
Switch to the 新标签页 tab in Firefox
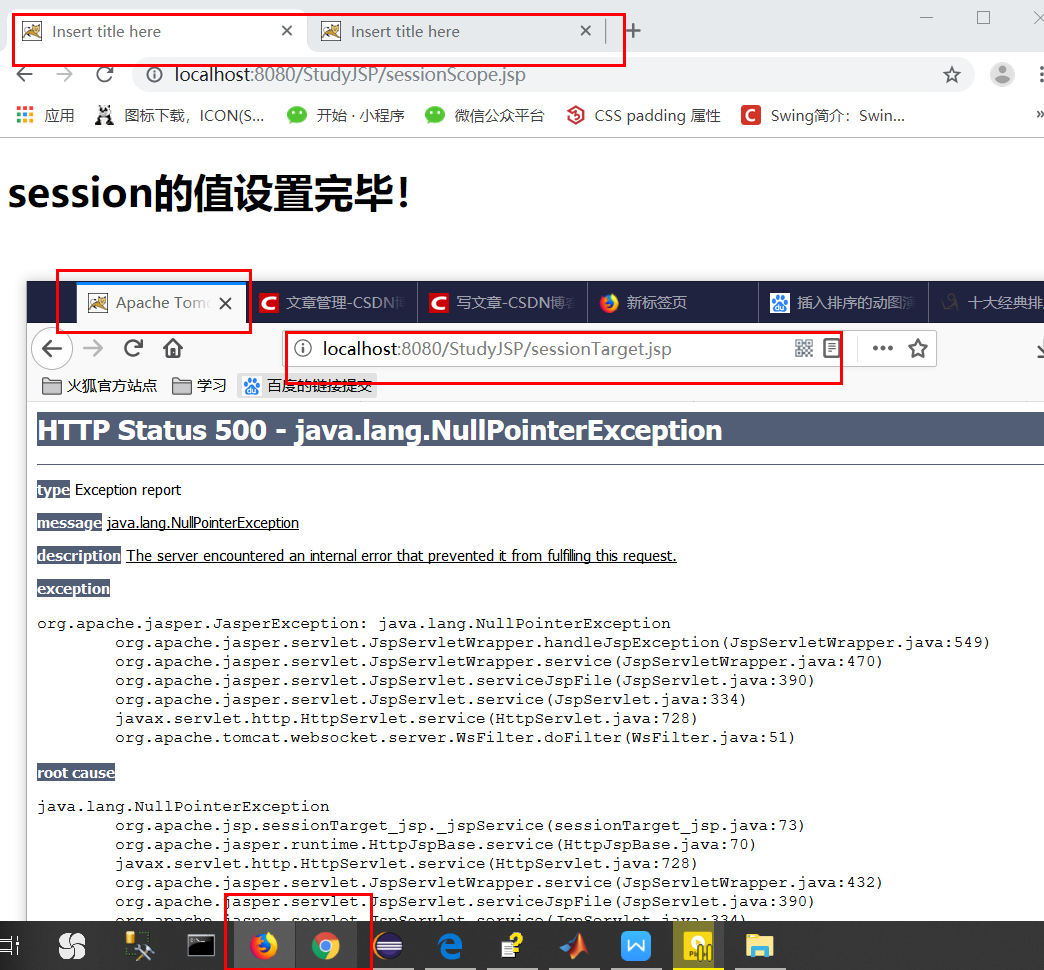tap(672, 303)
